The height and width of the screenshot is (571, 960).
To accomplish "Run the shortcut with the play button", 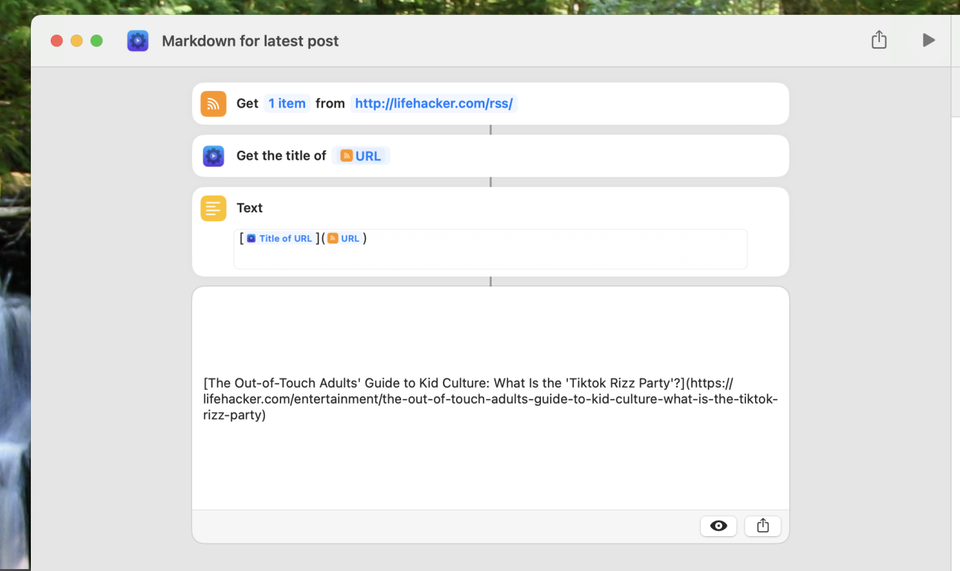I will (928, 40).
